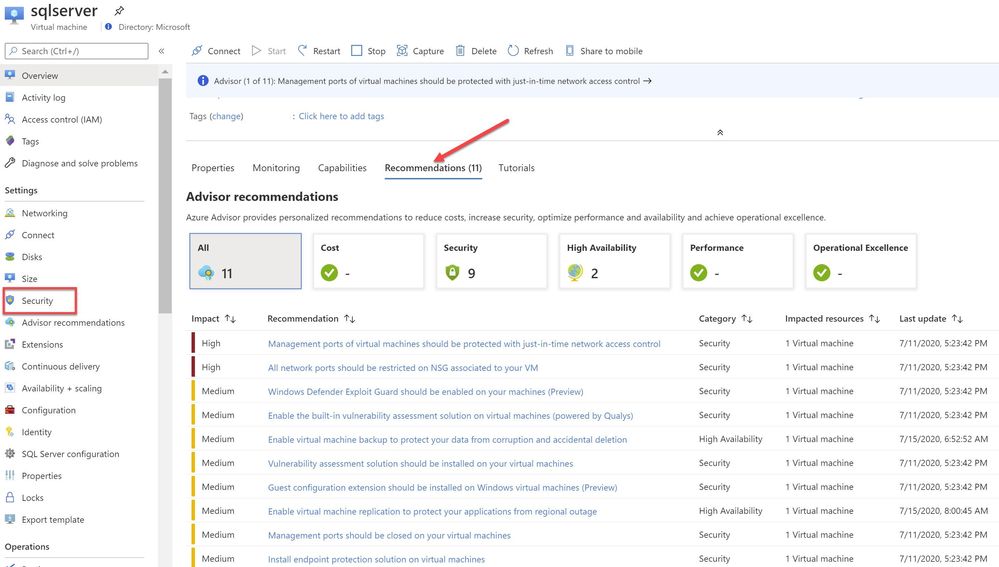
Task: Open Windows Defender Exploit Guard recommendation
Action: pos(426,392)
